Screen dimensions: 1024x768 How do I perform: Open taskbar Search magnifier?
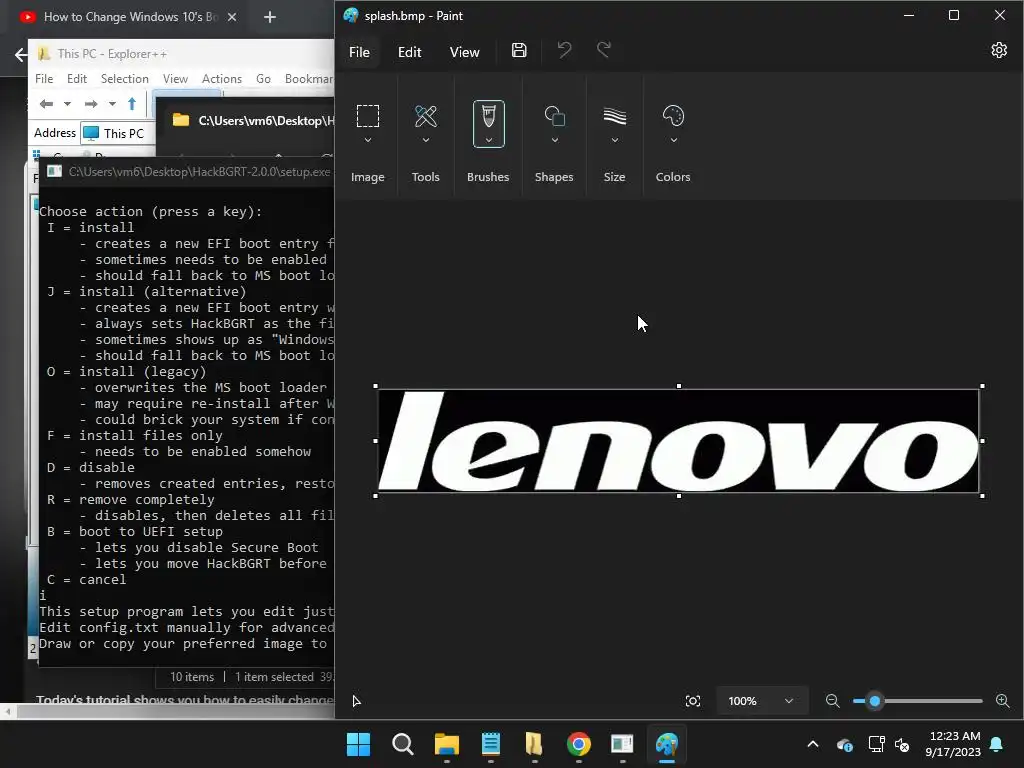coord(402,744)
